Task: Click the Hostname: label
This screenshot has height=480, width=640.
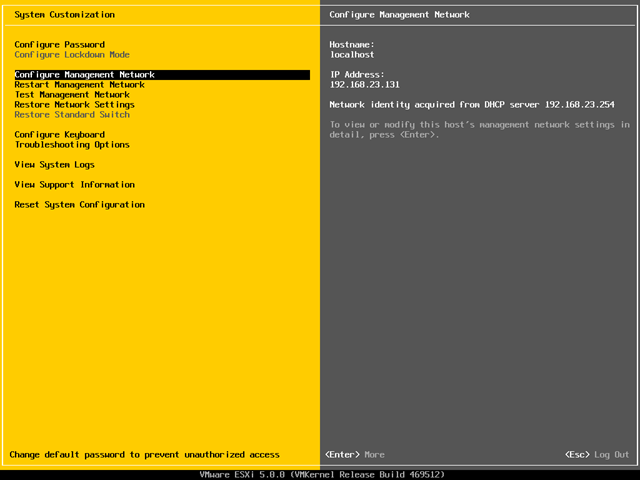Action: coord(352,44)
